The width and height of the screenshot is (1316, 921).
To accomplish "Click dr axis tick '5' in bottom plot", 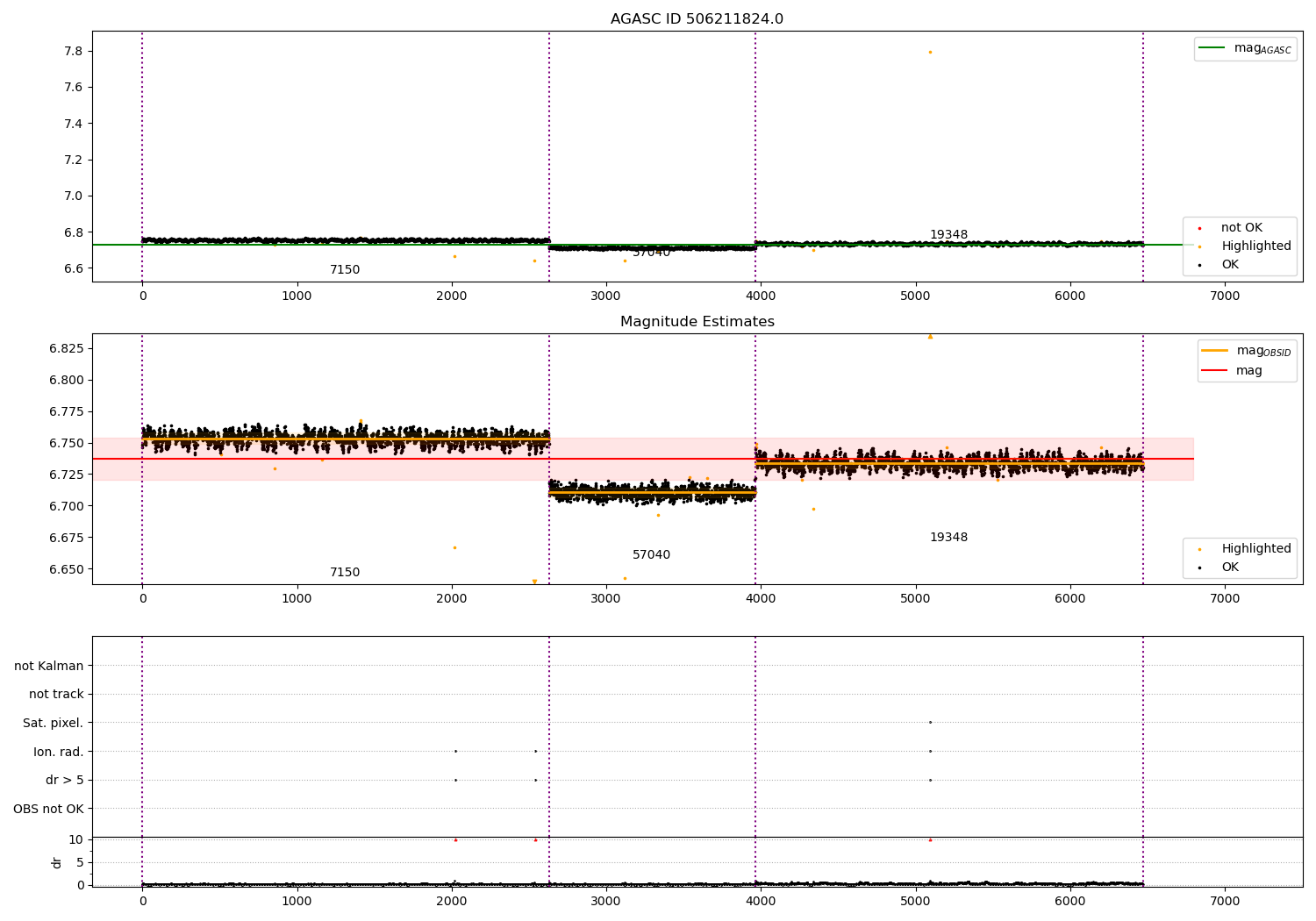I will pos(80,863).
